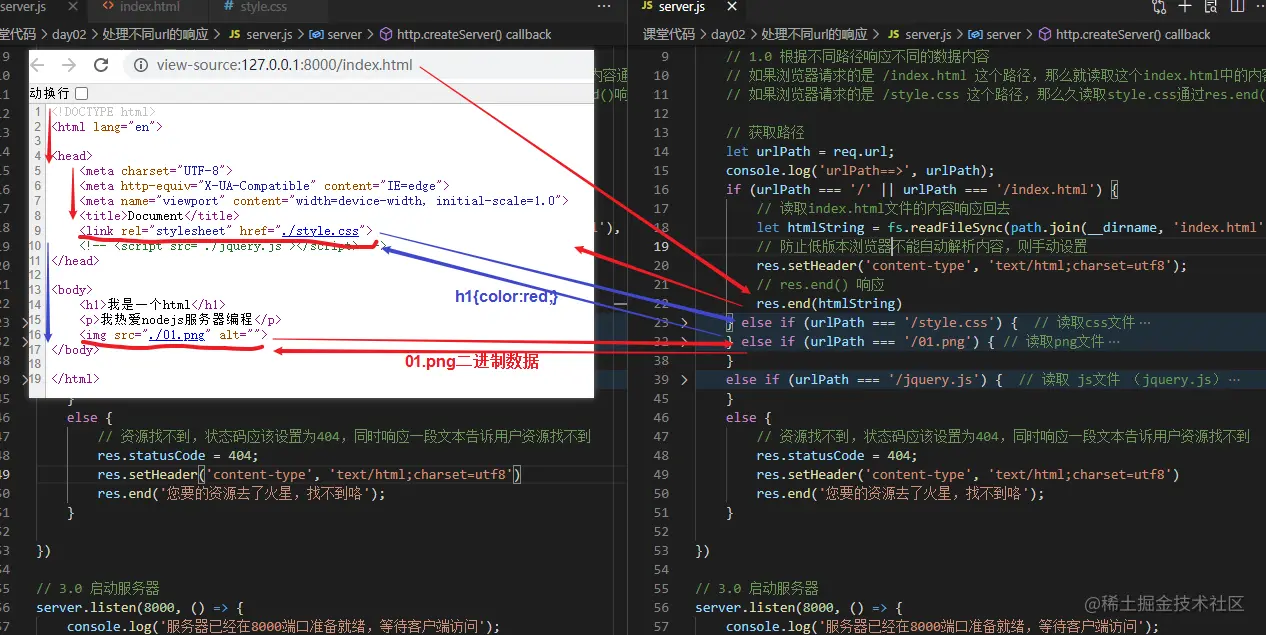Expand folded line 32 in left editor

[x=25, y=342]
